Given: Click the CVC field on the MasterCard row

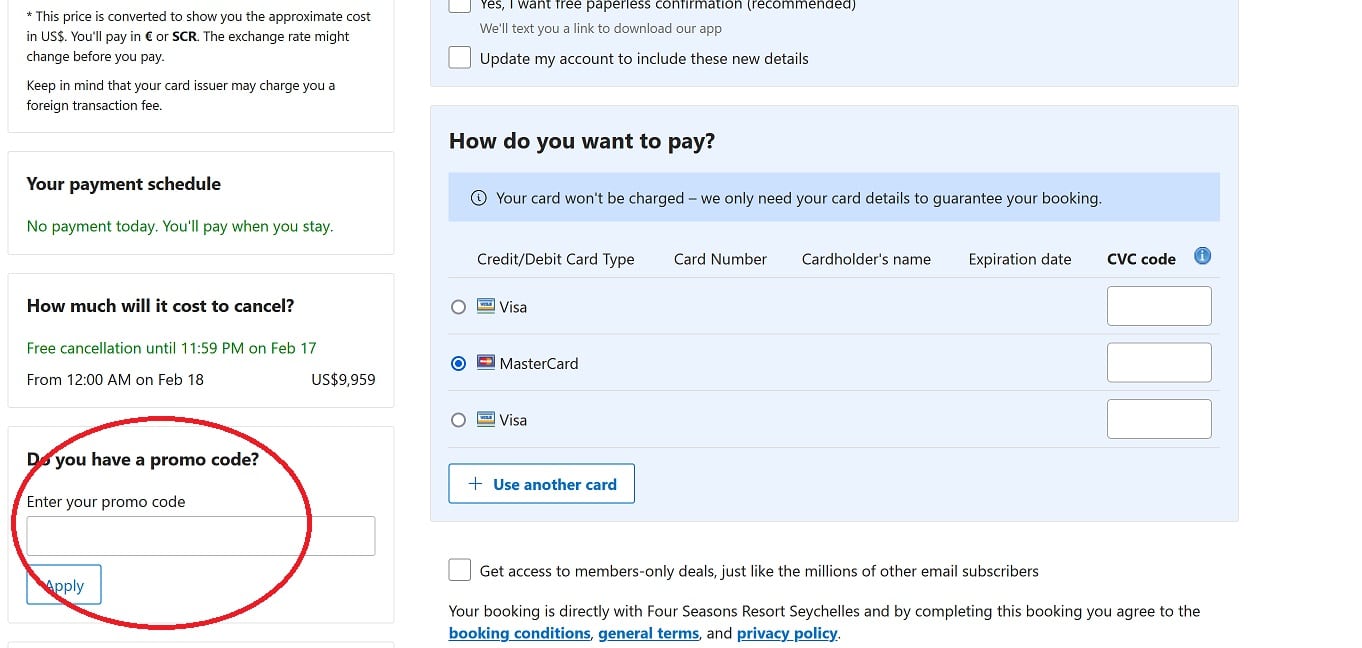Looking at the screenshot, I should (1158, 362).
